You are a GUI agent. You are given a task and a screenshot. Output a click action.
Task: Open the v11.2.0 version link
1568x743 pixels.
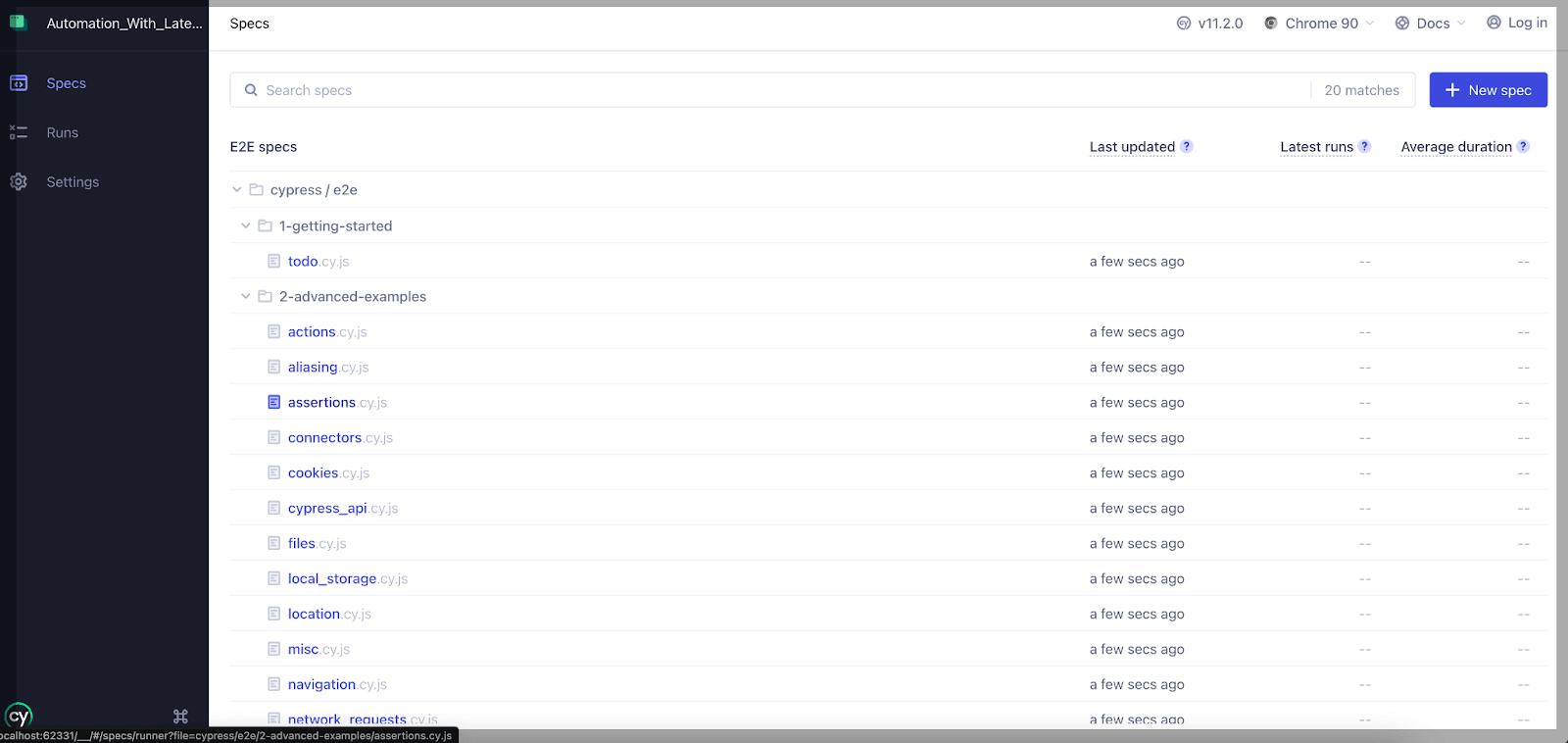1220,24
